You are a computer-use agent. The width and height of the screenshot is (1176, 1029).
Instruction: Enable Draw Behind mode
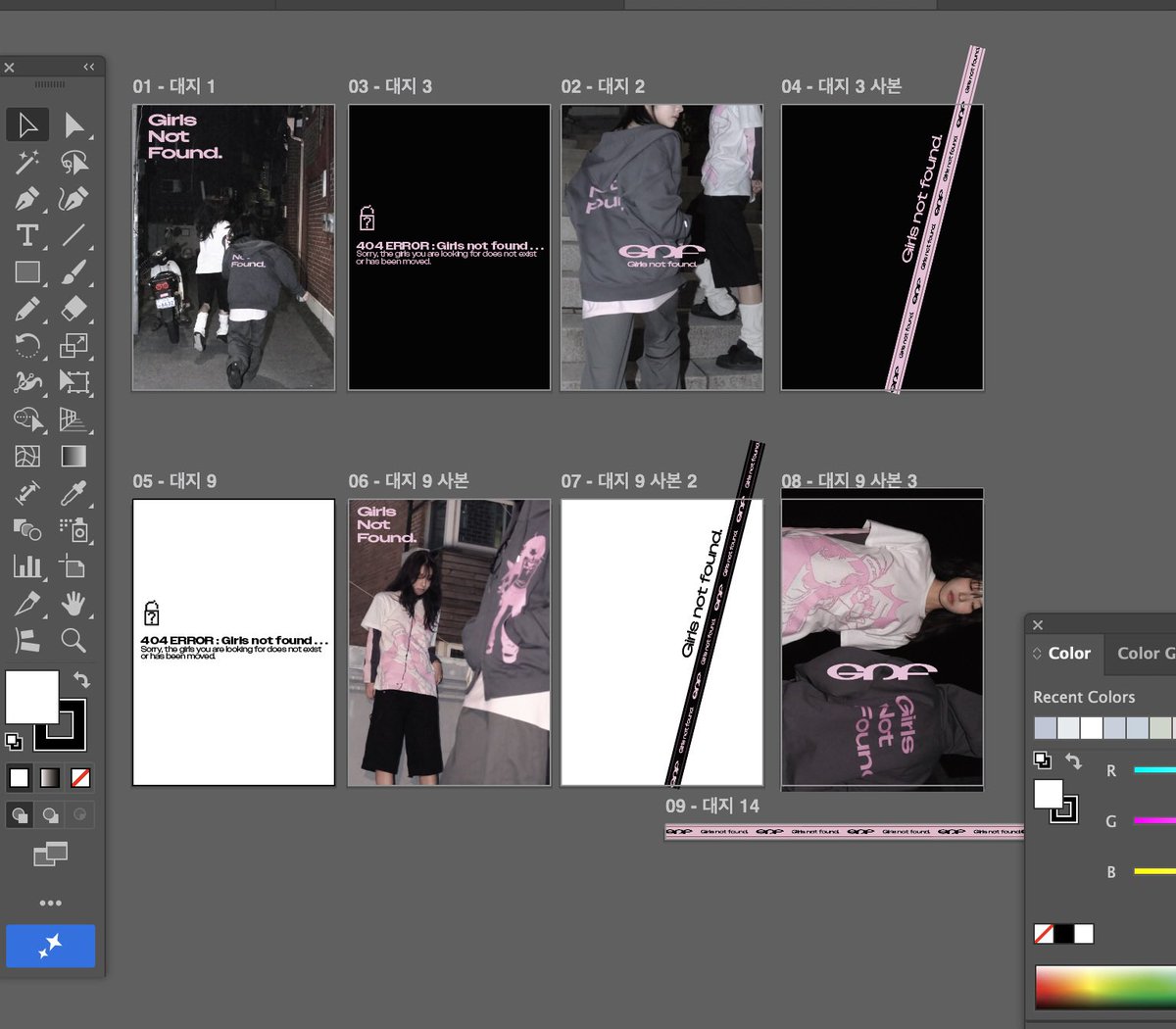[x=49, y=814]
